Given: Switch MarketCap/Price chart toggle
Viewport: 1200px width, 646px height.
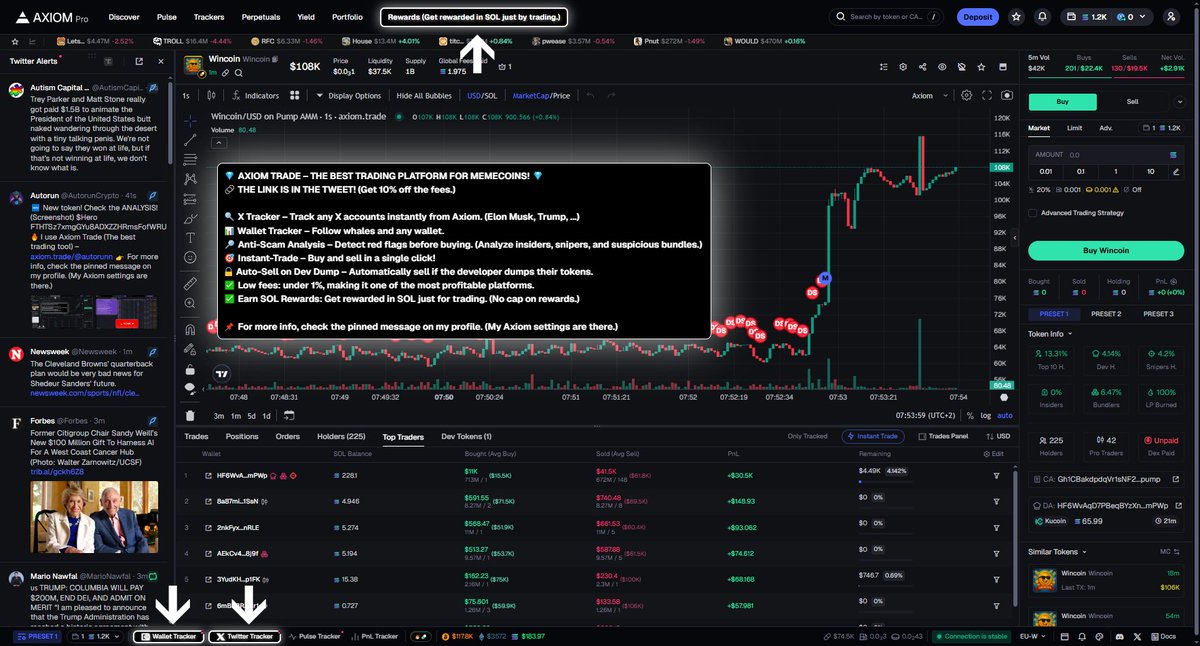Looking at the screenshot, I should [x=541, y=95].
